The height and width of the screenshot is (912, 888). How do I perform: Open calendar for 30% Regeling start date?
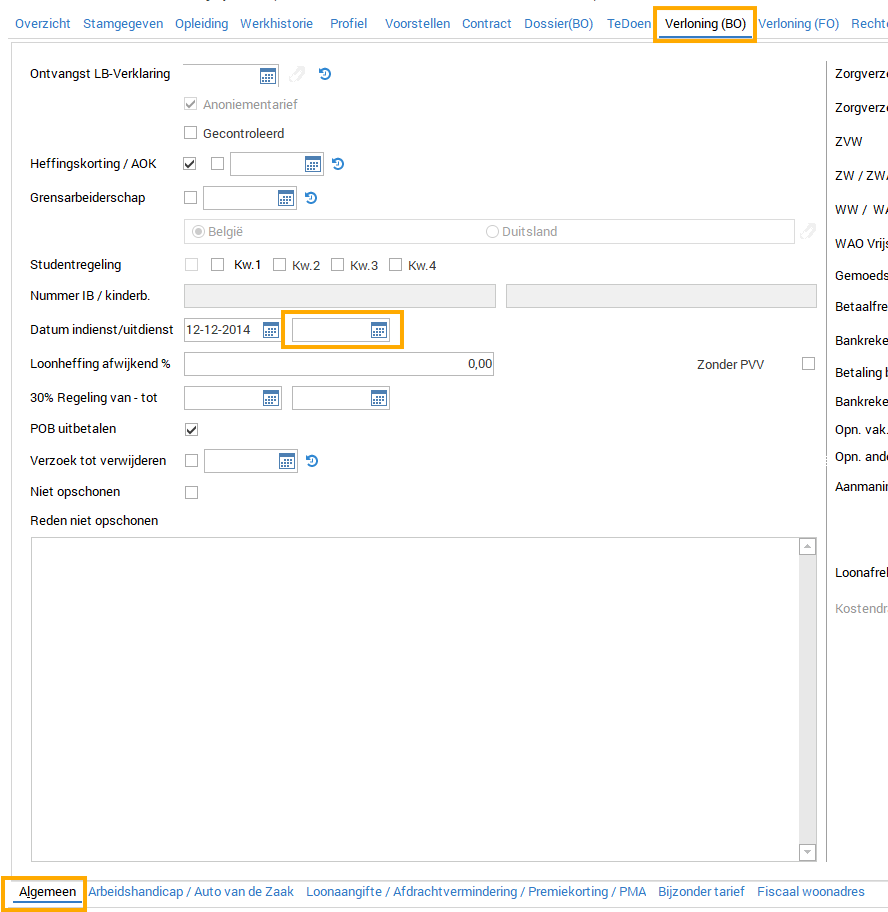click(270, 398)
